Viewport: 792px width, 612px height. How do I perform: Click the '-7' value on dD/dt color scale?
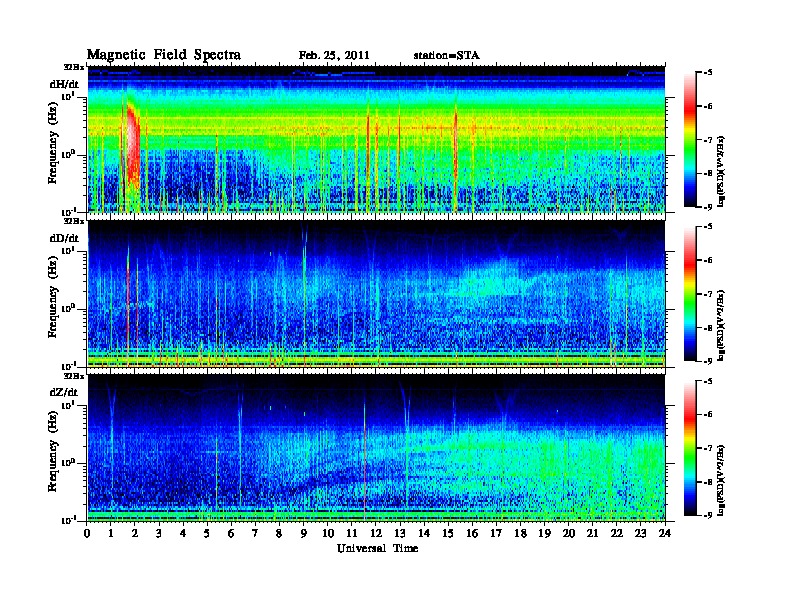(708, 294)
